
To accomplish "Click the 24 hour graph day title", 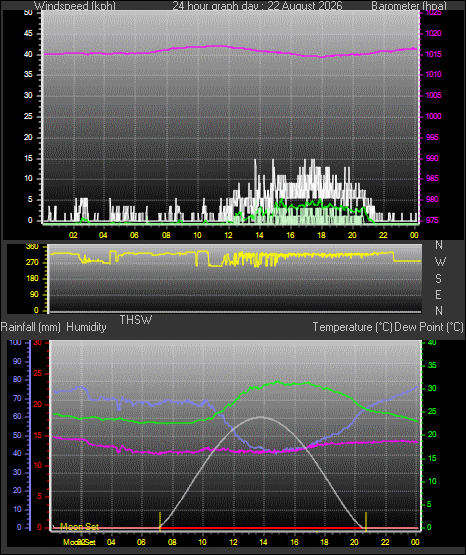I will (257, 6).
